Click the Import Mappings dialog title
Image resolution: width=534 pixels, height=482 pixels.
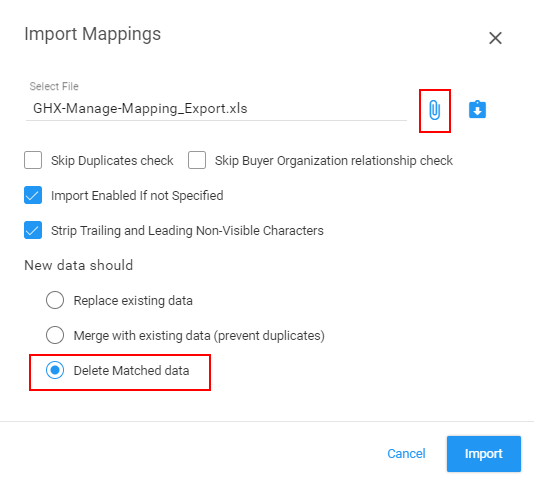click(93, 34)
